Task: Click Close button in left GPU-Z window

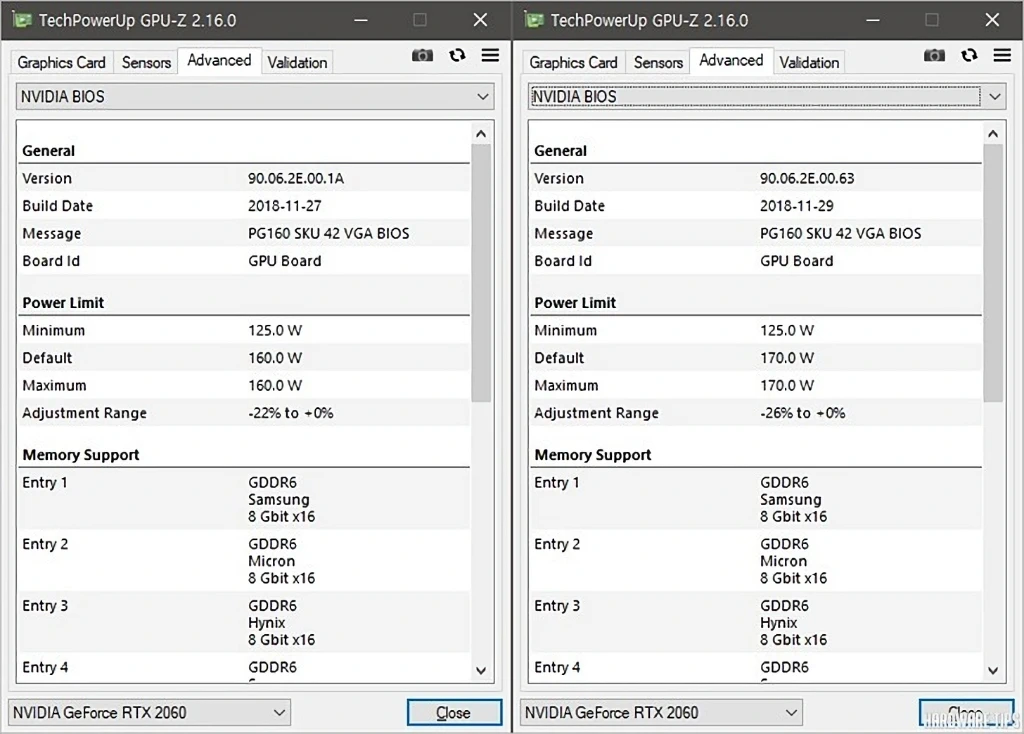Action: (x=455, y=712)
